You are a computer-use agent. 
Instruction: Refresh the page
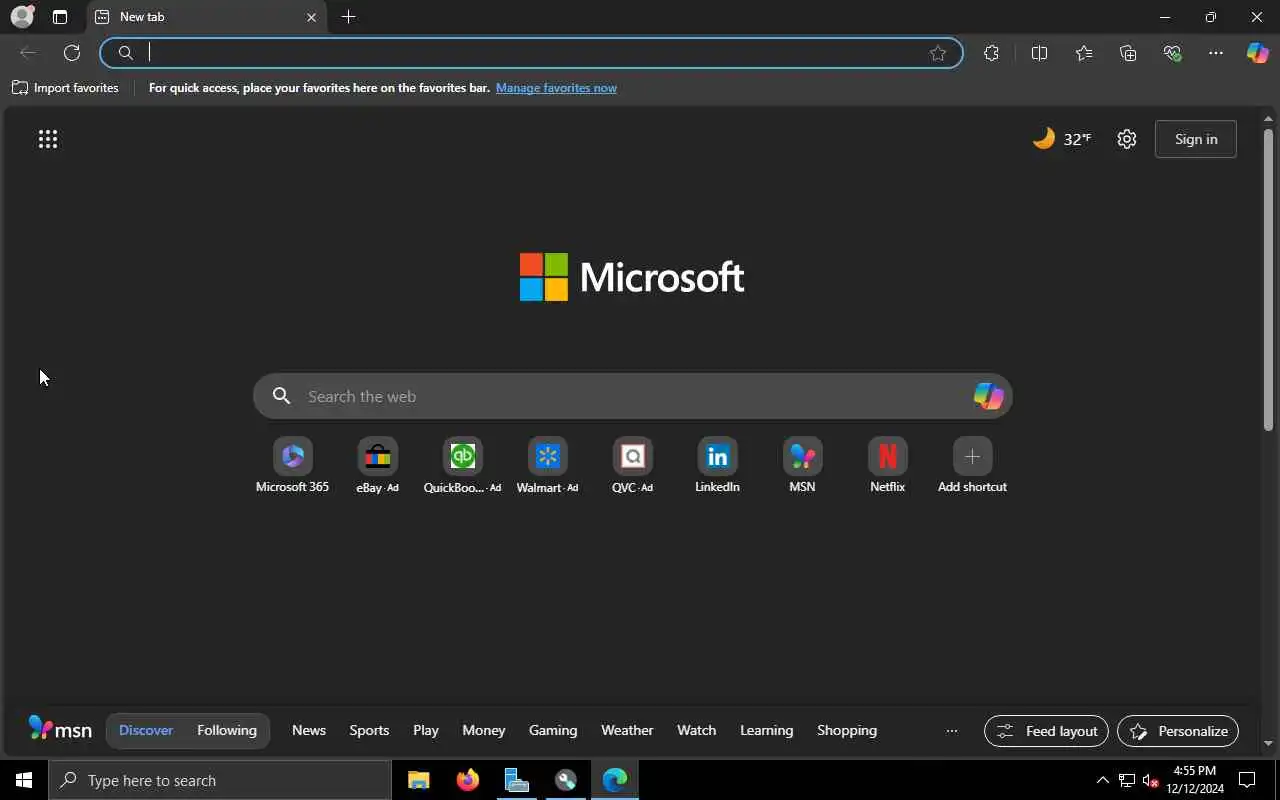click(72, 53)
